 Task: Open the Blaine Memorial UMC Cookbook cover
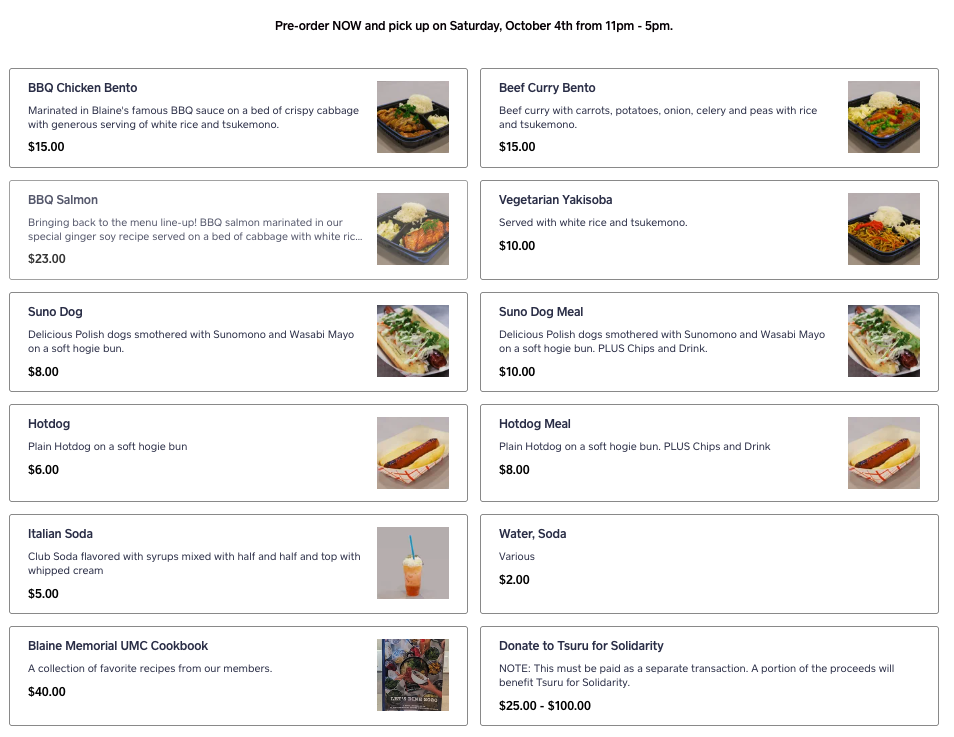click(x=413, y=675)
